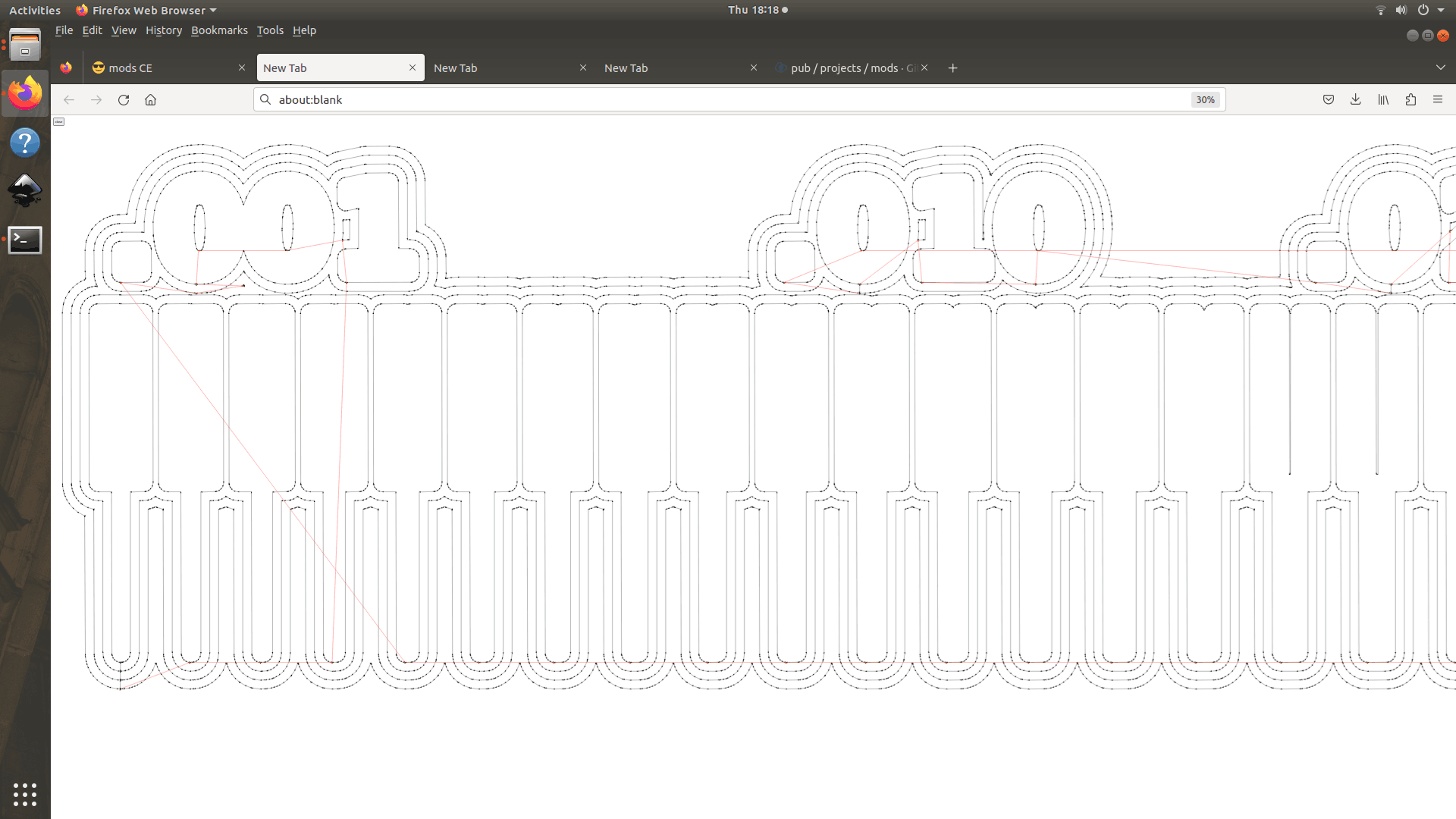Save page to Pocket icon
This screenshot has width=1456, height=819.
1328,99
